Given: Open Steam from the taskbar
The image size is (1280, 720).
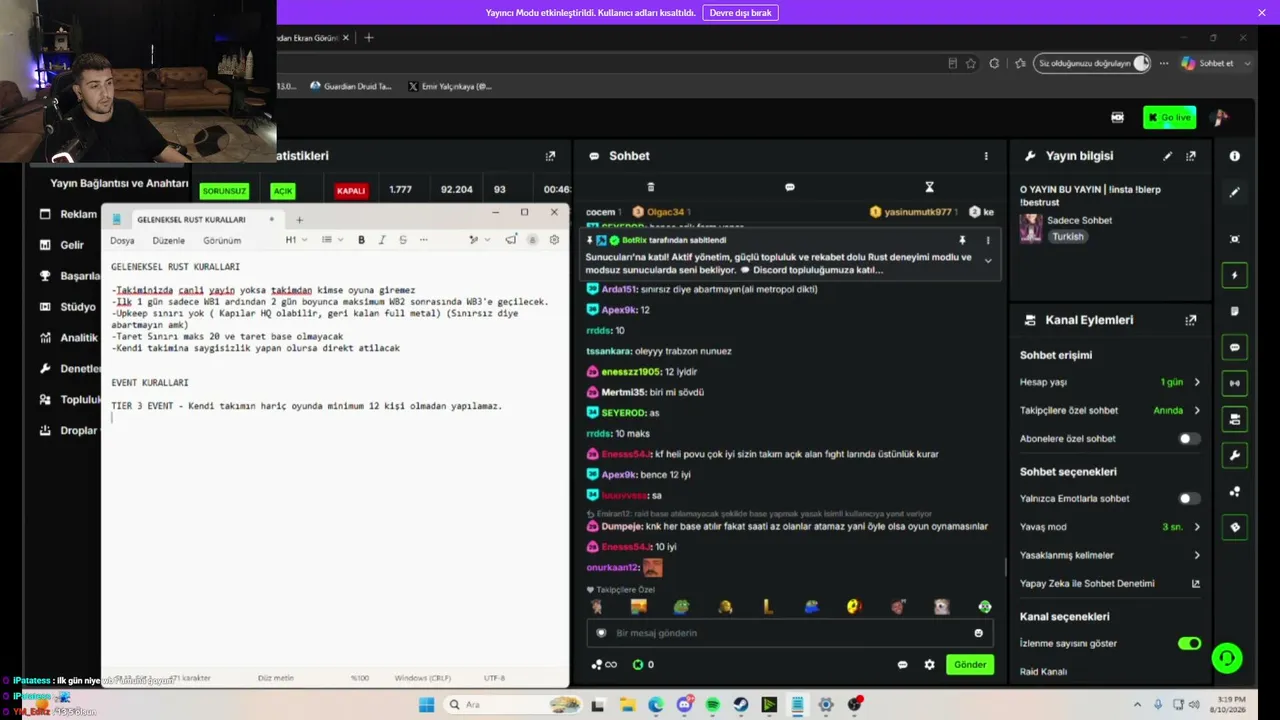Looking at the screenshot, I should (740, 705).
